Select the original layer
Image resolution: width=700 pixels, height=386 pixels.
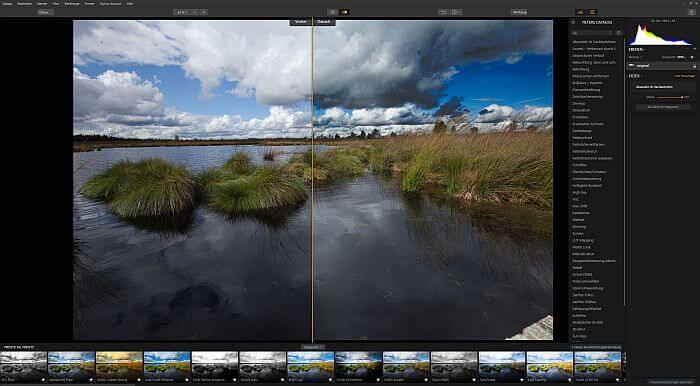[x=662, y=66]
